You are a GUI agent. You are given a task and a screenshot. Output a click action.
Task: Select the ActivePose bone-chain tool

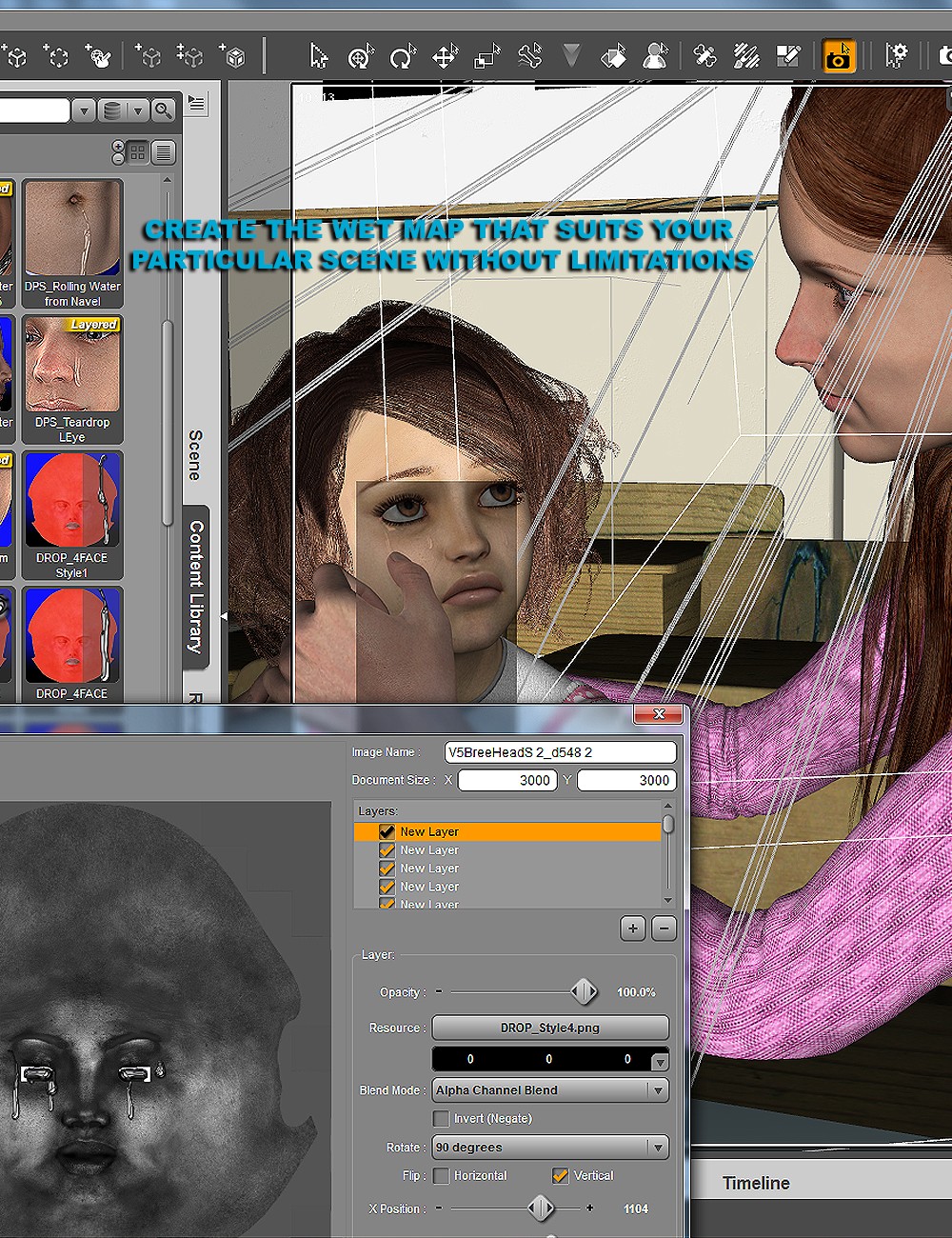click(529, 57)
